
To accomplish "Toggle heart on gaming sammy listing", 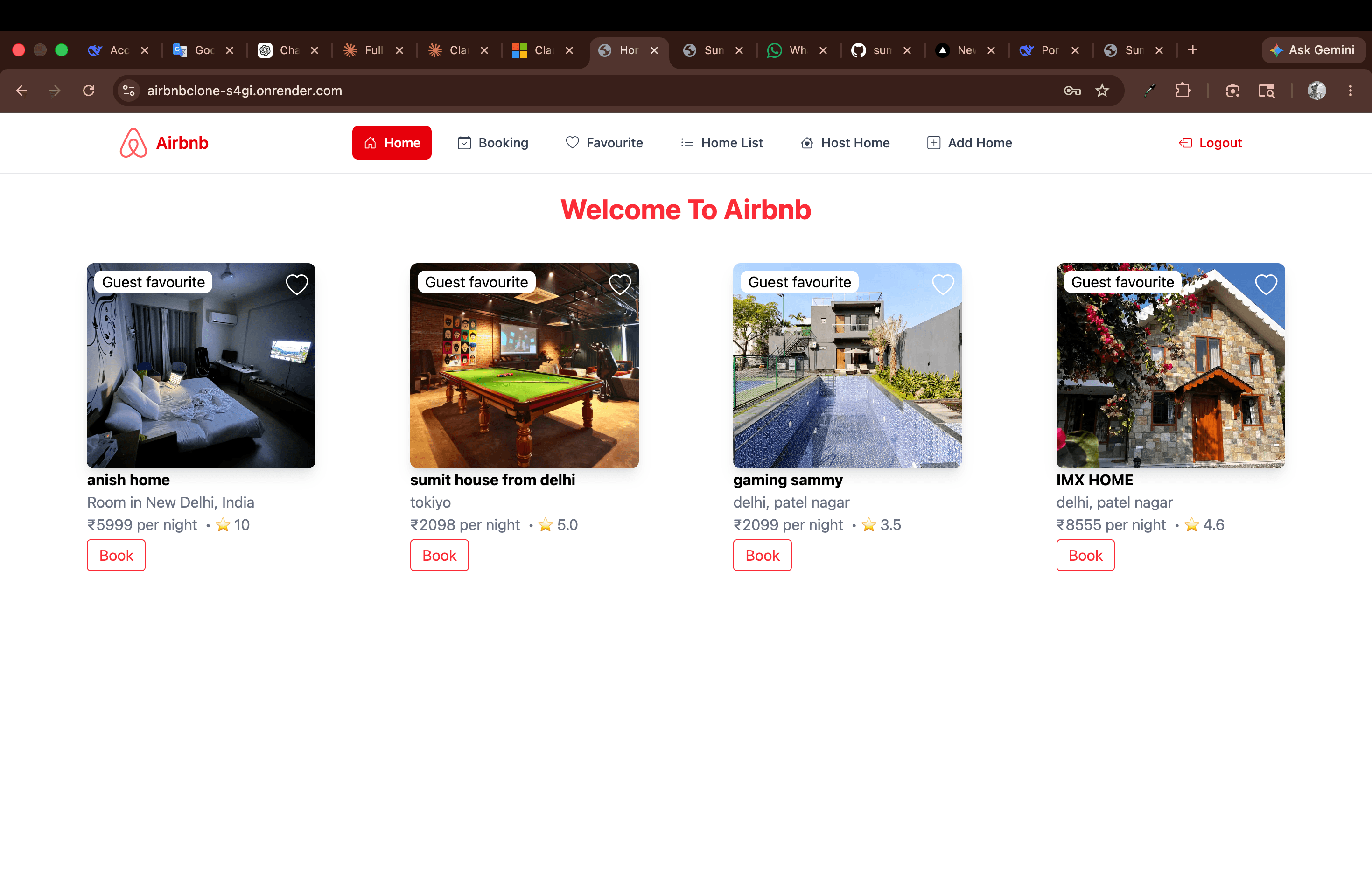I will click(943, 284).
